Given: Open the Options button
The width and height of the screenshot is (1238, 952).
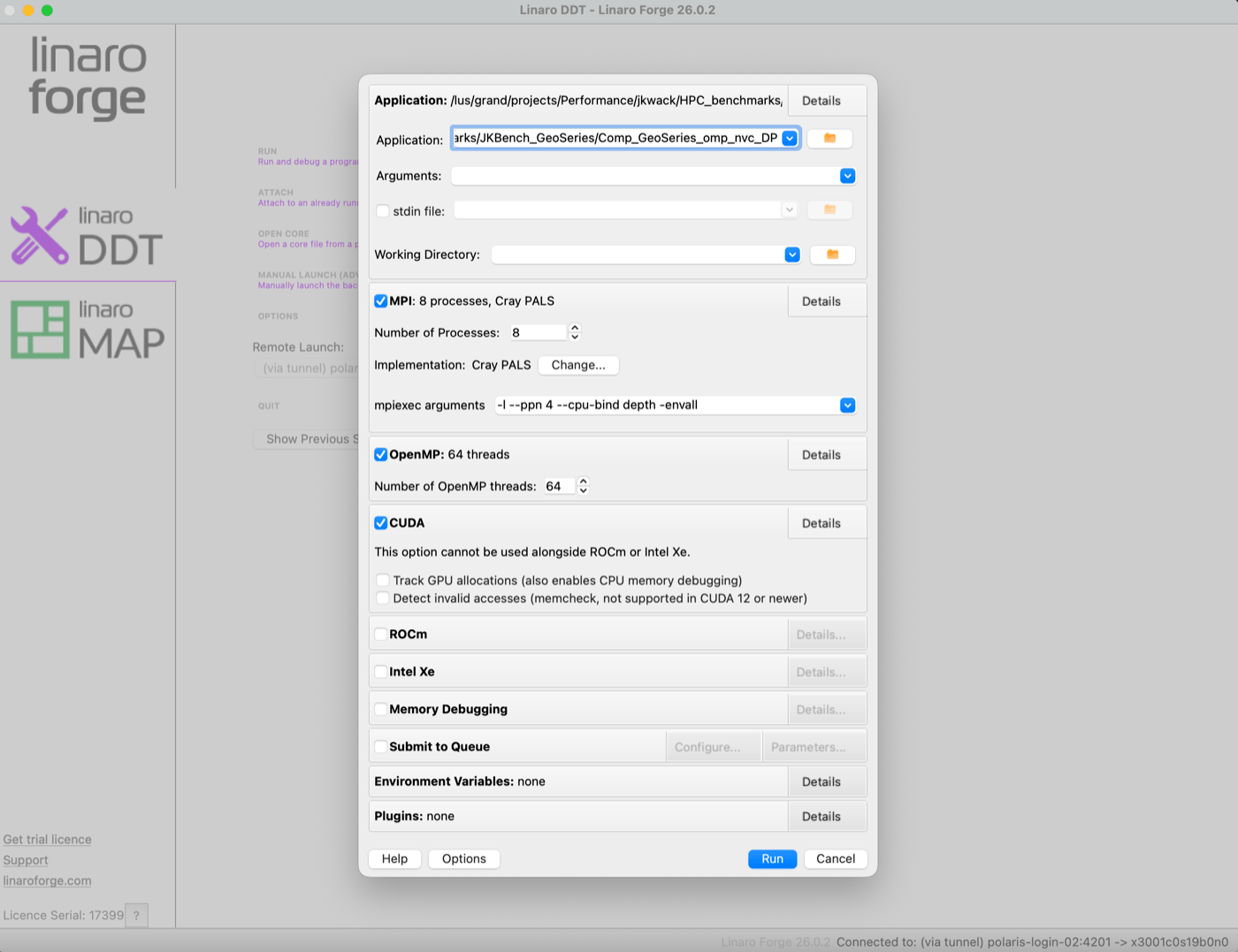Looking at the screenshot, I should [464, 859].
